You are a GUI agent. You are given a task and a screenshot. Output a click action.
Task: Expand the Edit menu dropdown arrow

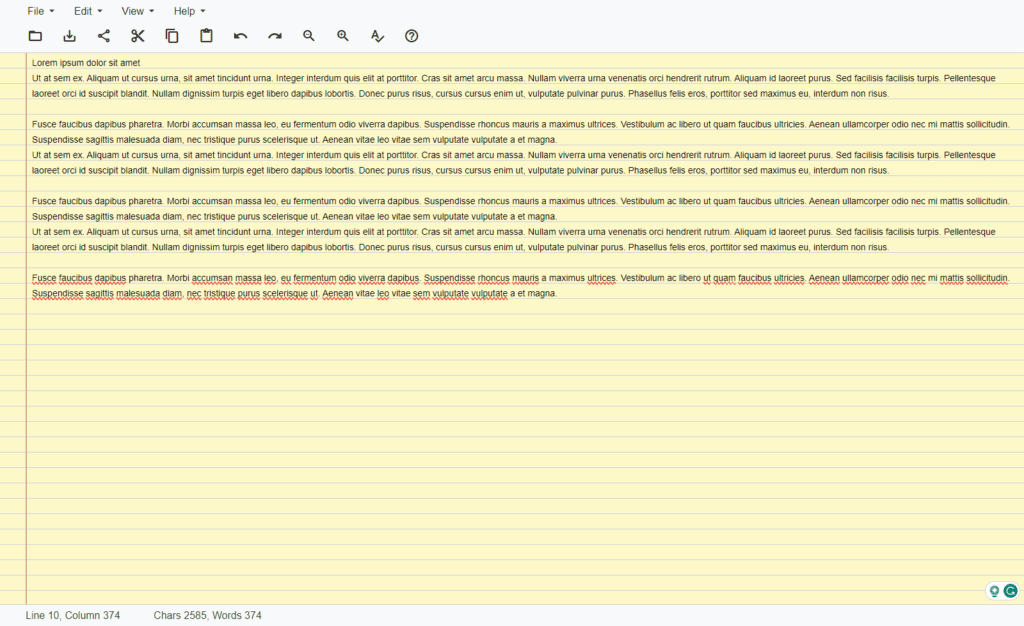tap(100, 11)
